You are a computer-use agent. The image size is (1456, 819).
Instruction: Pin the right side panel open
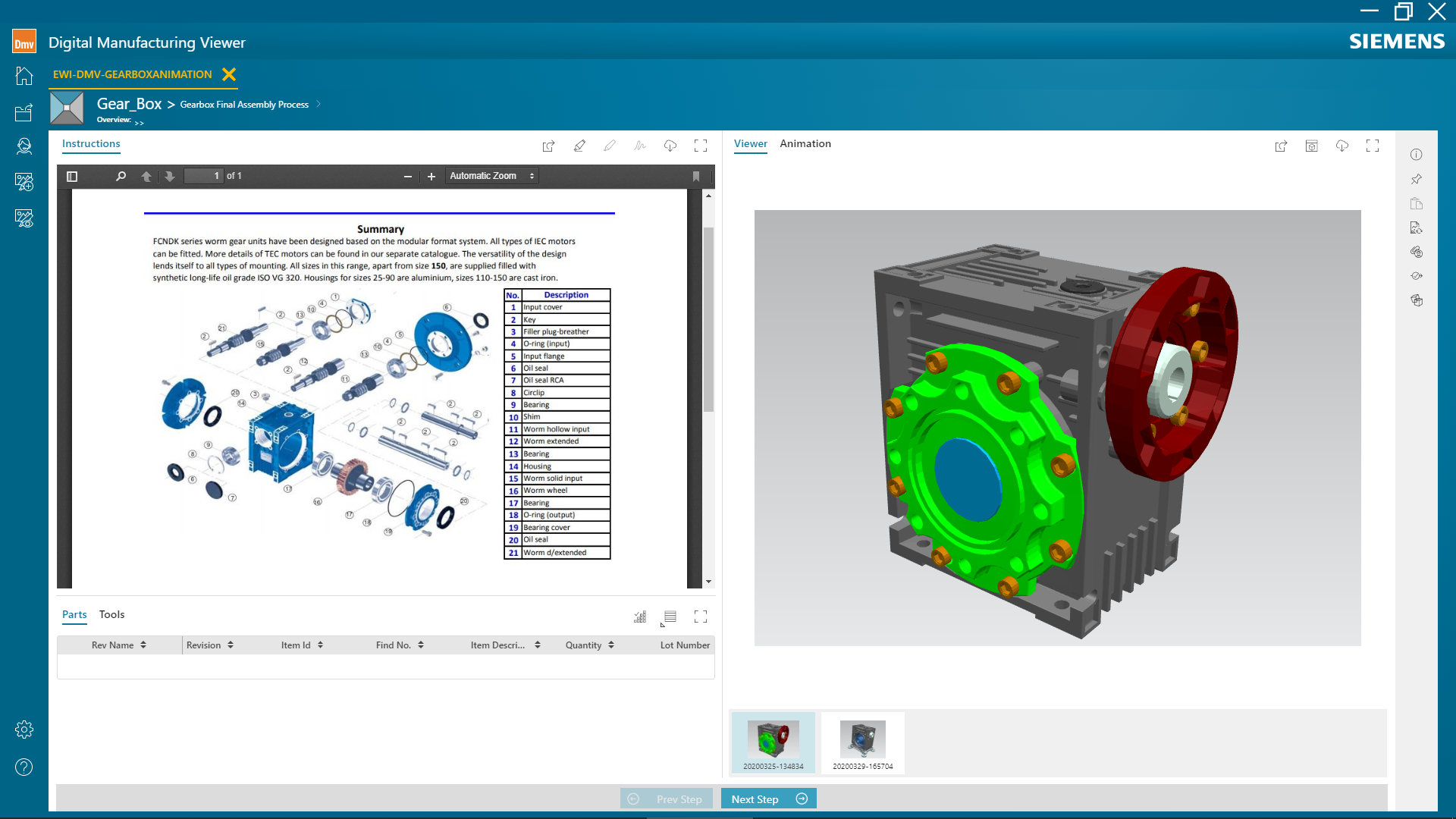[x=1417, y=179]
